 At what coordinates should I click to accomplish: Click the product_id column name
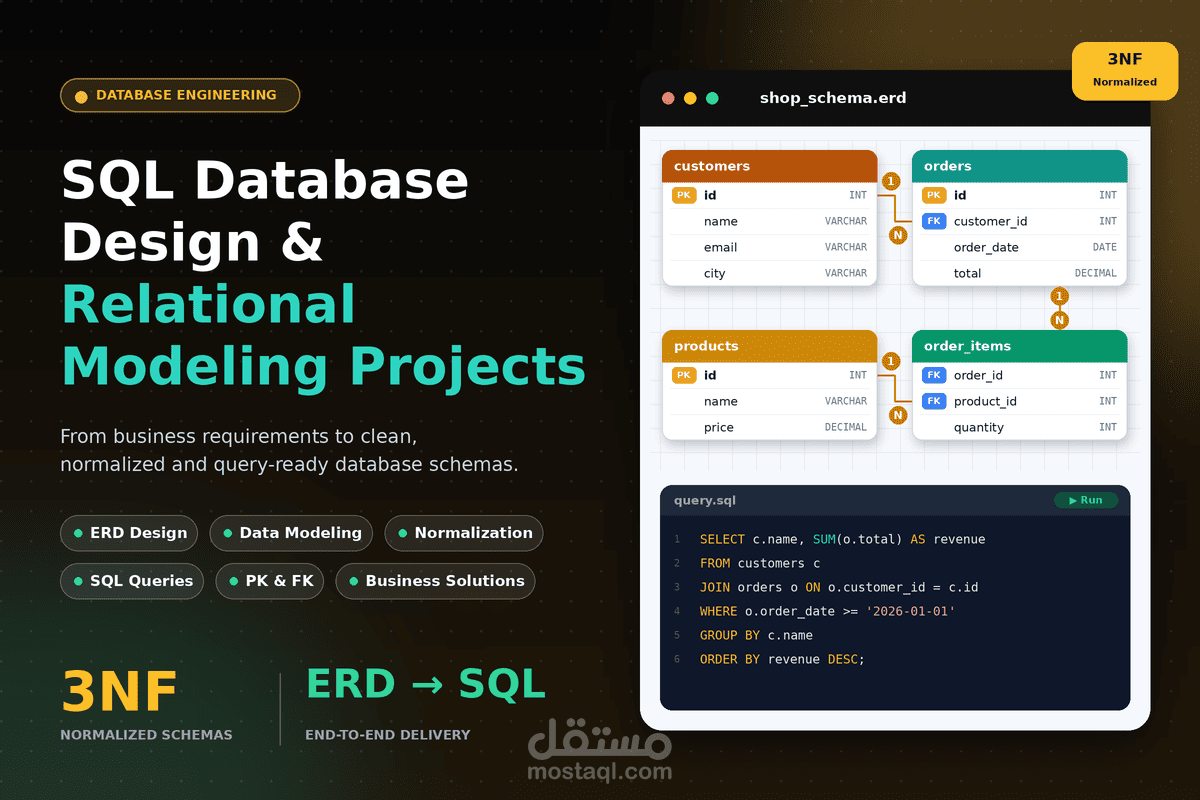click(985, 401)
